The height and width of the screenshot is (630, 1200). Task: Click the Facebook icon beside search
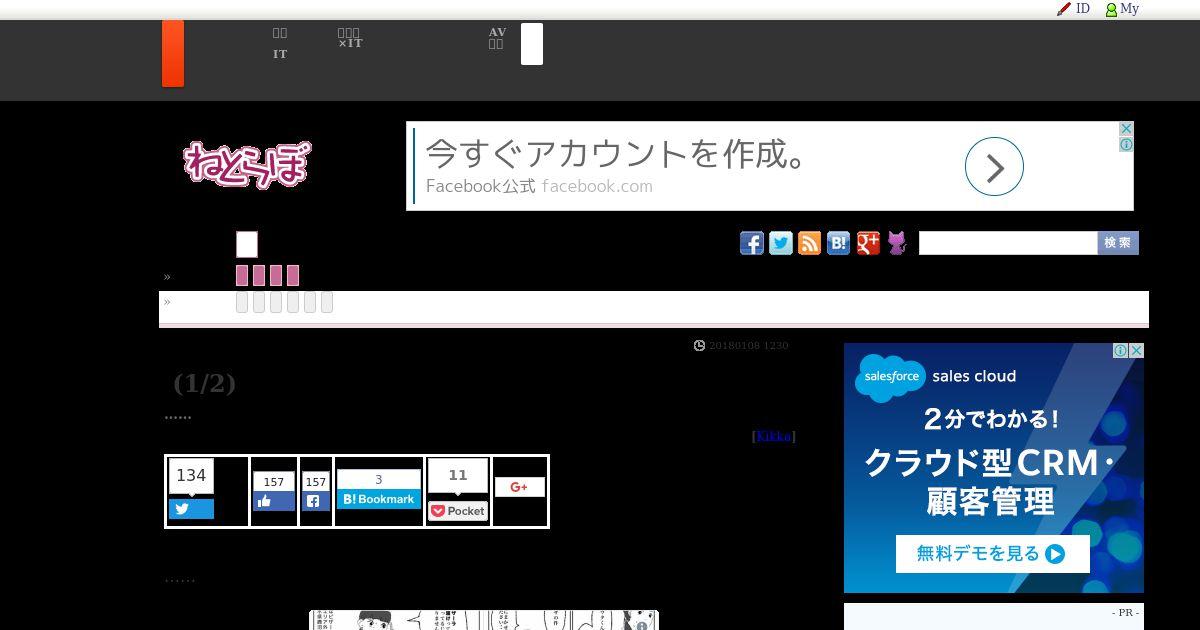coord(752,243)
